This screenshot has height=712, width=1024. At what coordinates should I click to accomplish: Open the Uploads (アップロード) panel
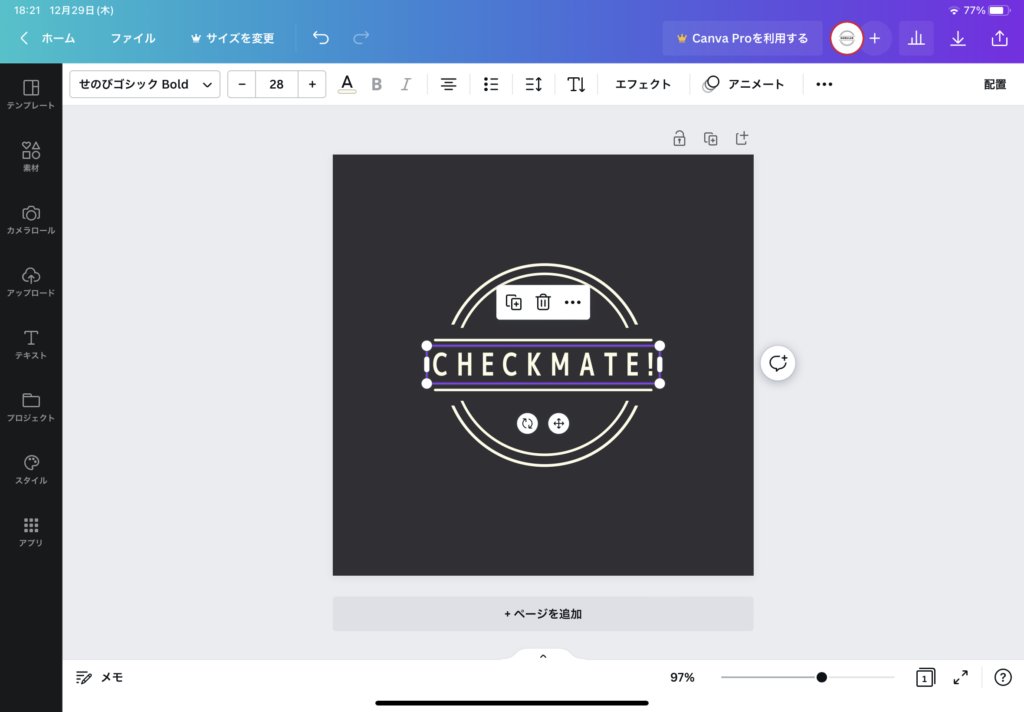[31, 282]
